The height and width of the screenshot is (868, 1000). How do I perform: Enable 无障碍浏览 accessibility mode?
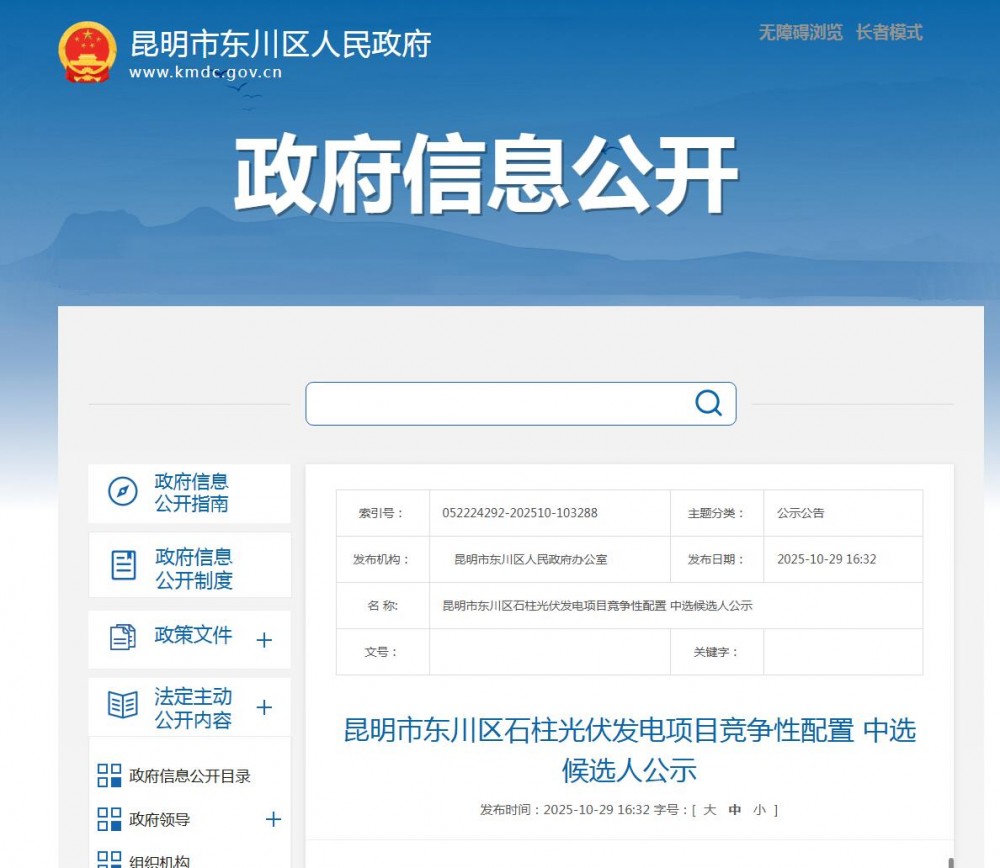tap(800, 33)
